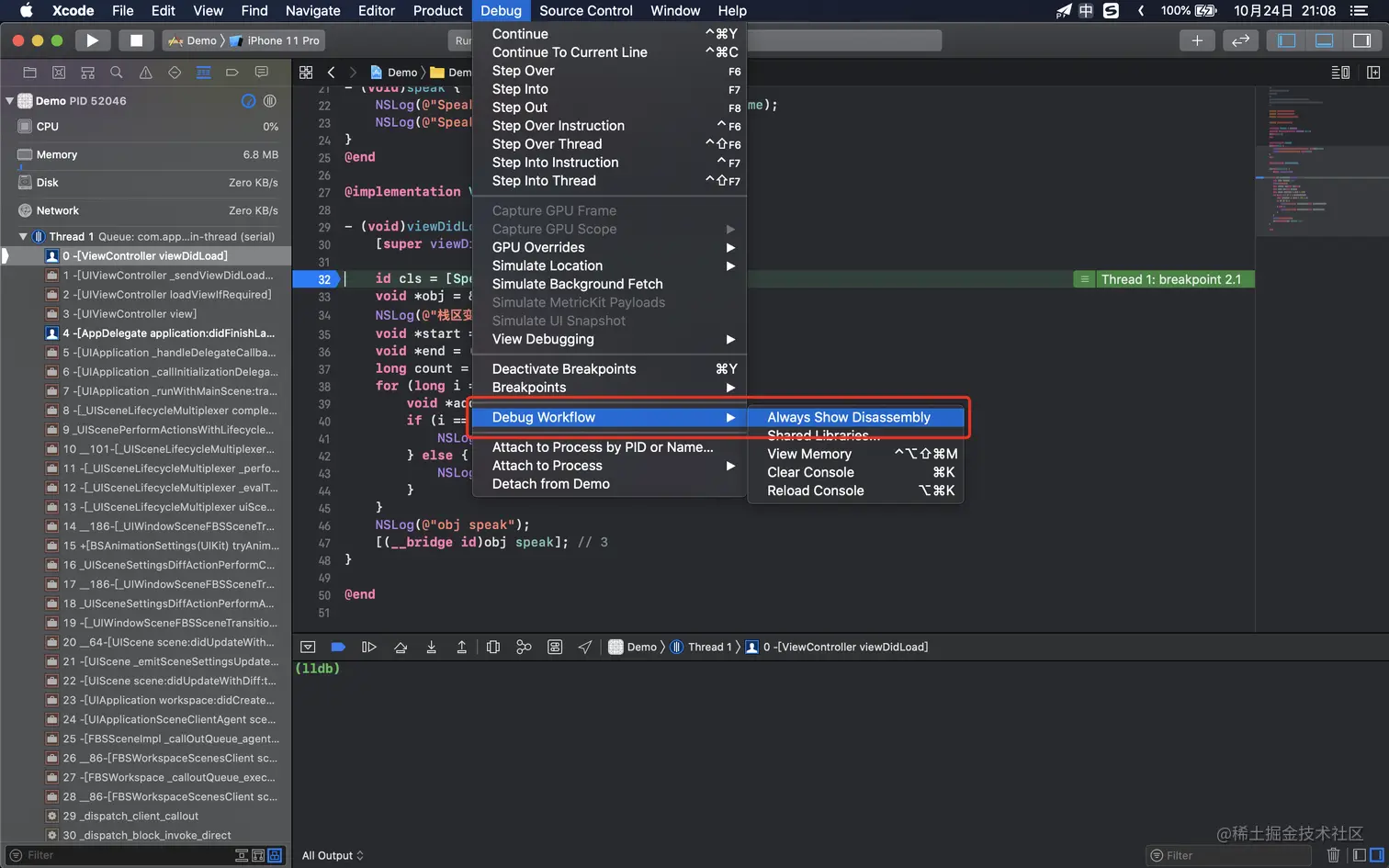
Task: Select the Debug navigator icon
Action: (204, 73)
